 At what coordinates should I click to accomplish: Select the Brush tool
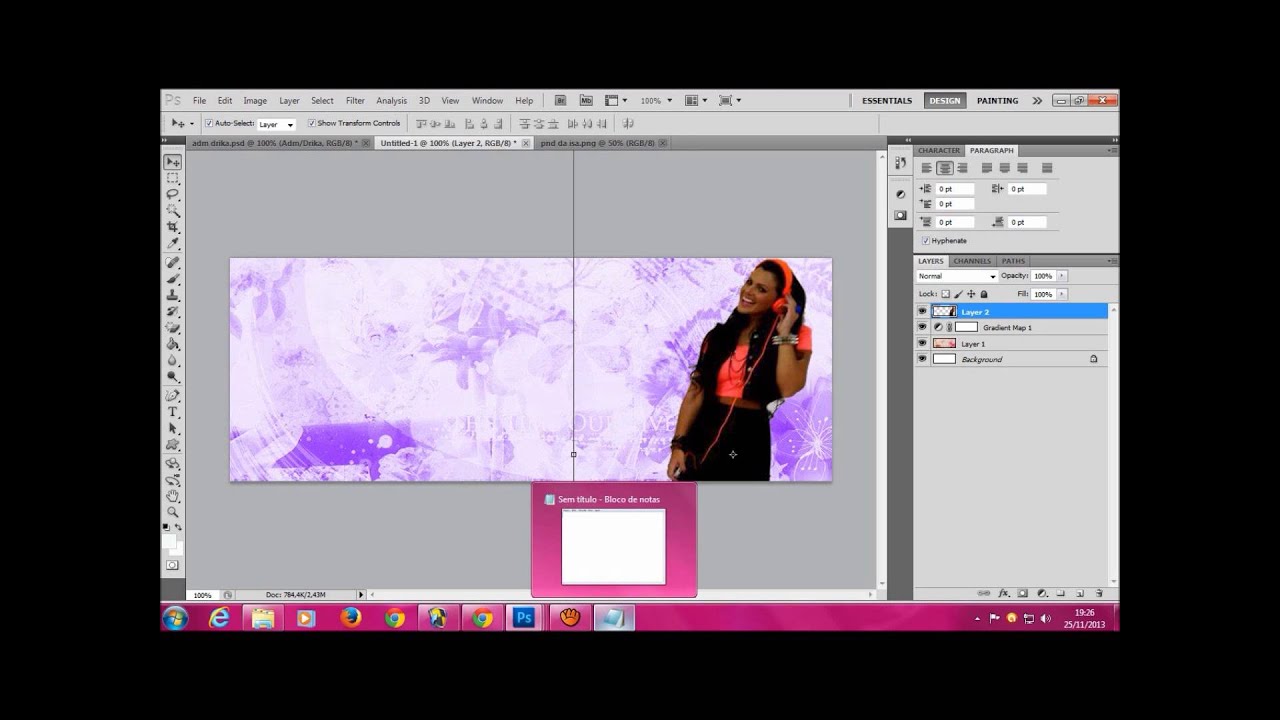(x=173, y=278)
